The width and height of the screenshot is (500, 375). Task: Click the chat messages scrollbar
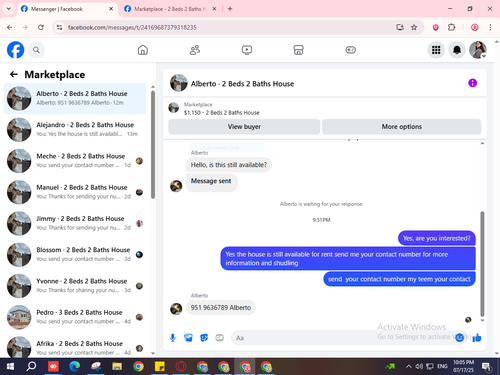(x=482, y=263)
